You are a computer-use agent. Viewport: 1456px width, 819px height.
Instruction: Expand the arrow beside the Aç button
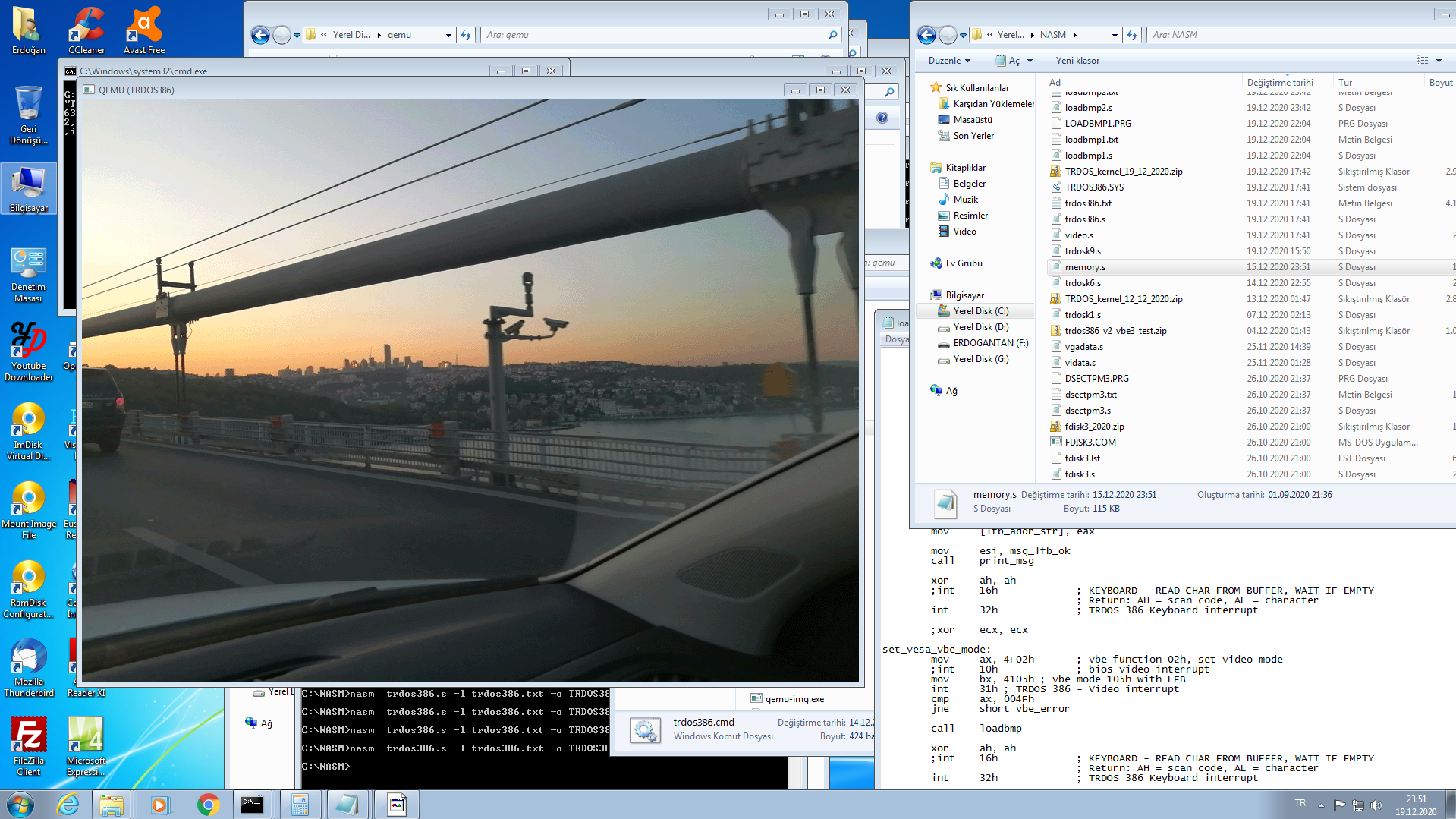pyautogui.click(x=1030, y=61)
